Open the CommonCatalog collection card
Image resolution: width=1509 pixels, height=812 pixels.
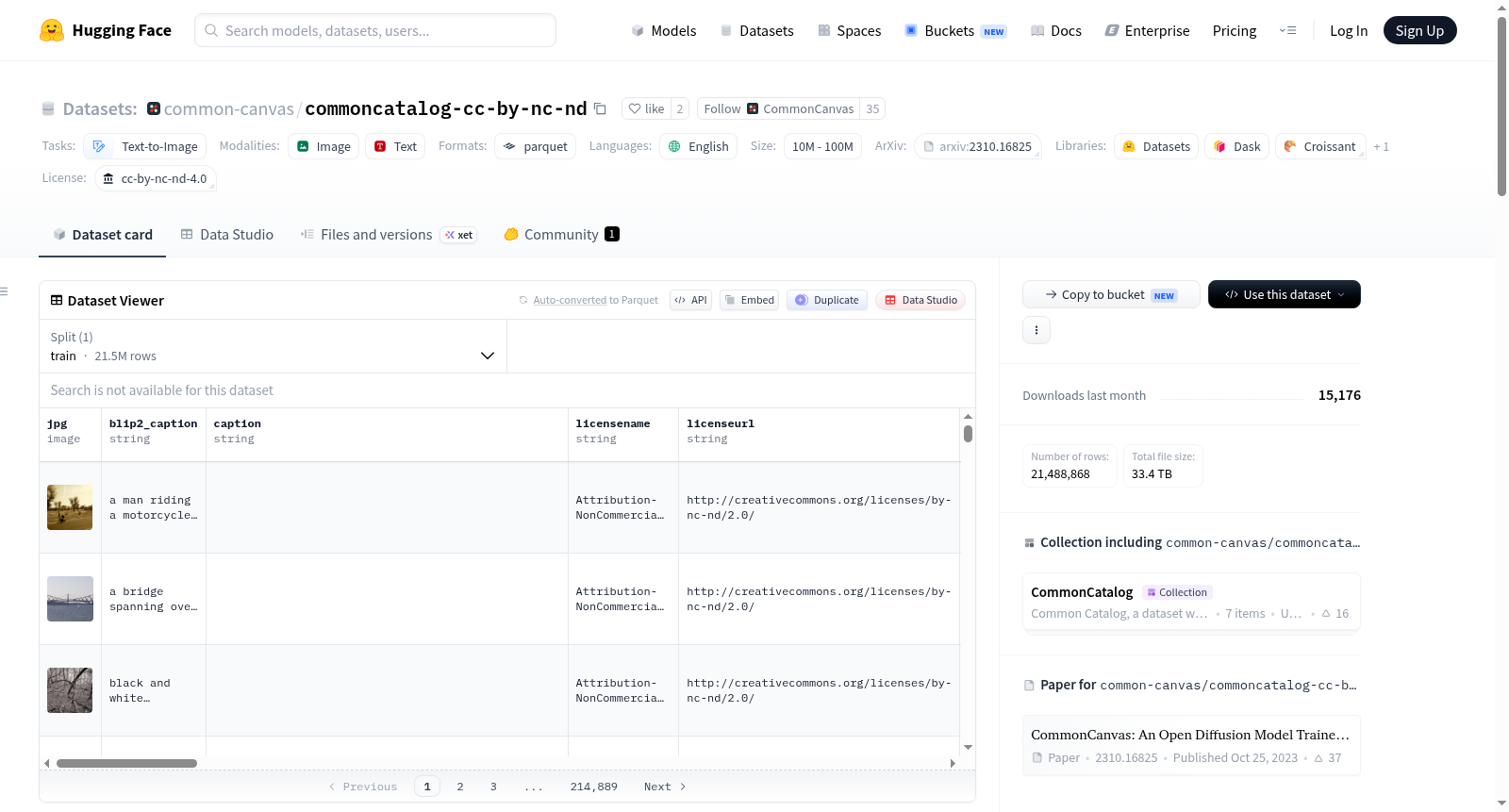(1191, 602)
